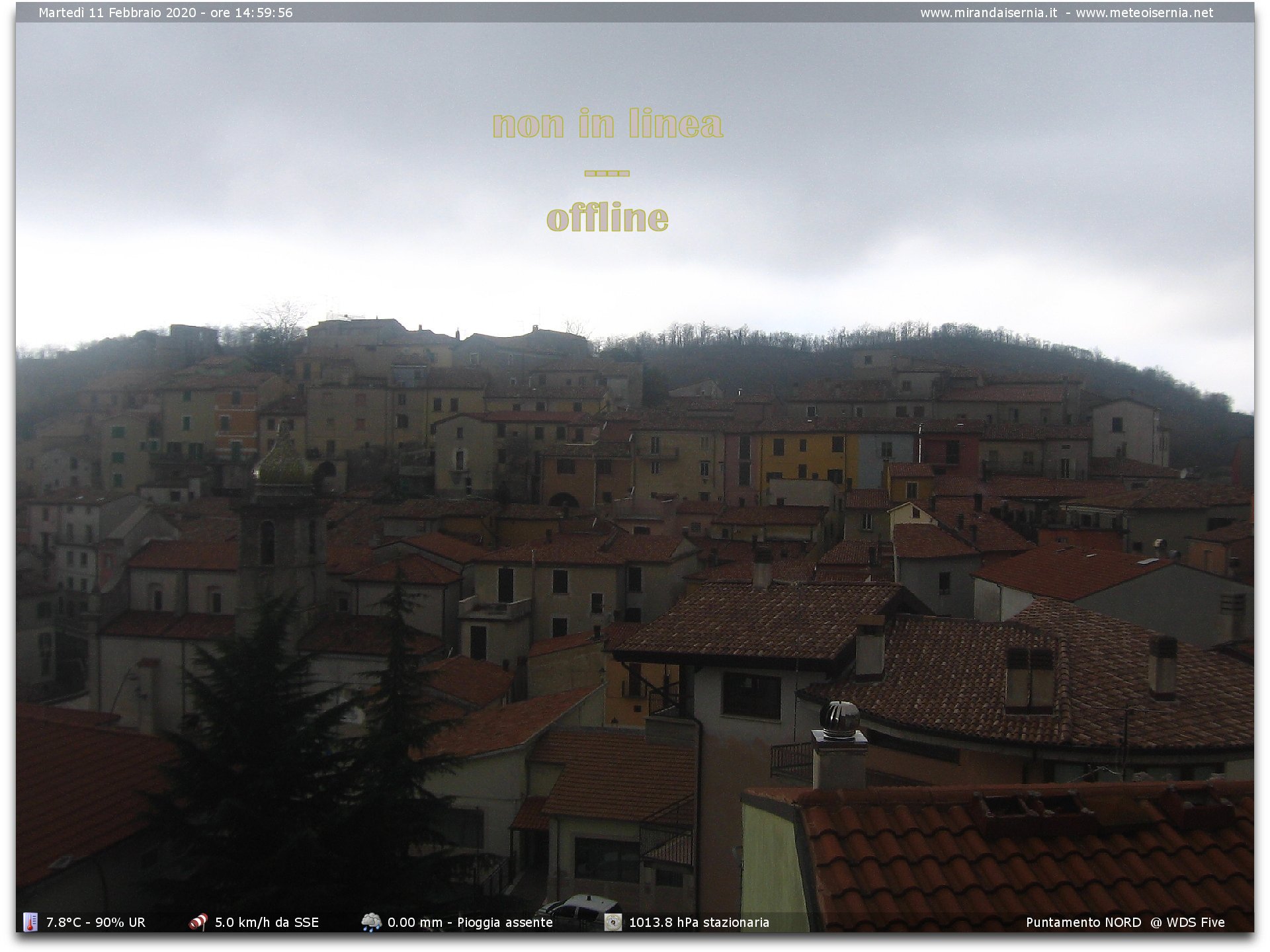Select the '7.8°C - 90% UR' reading
The height and width of the screenshot is (952, 1270).
point(95,922)
